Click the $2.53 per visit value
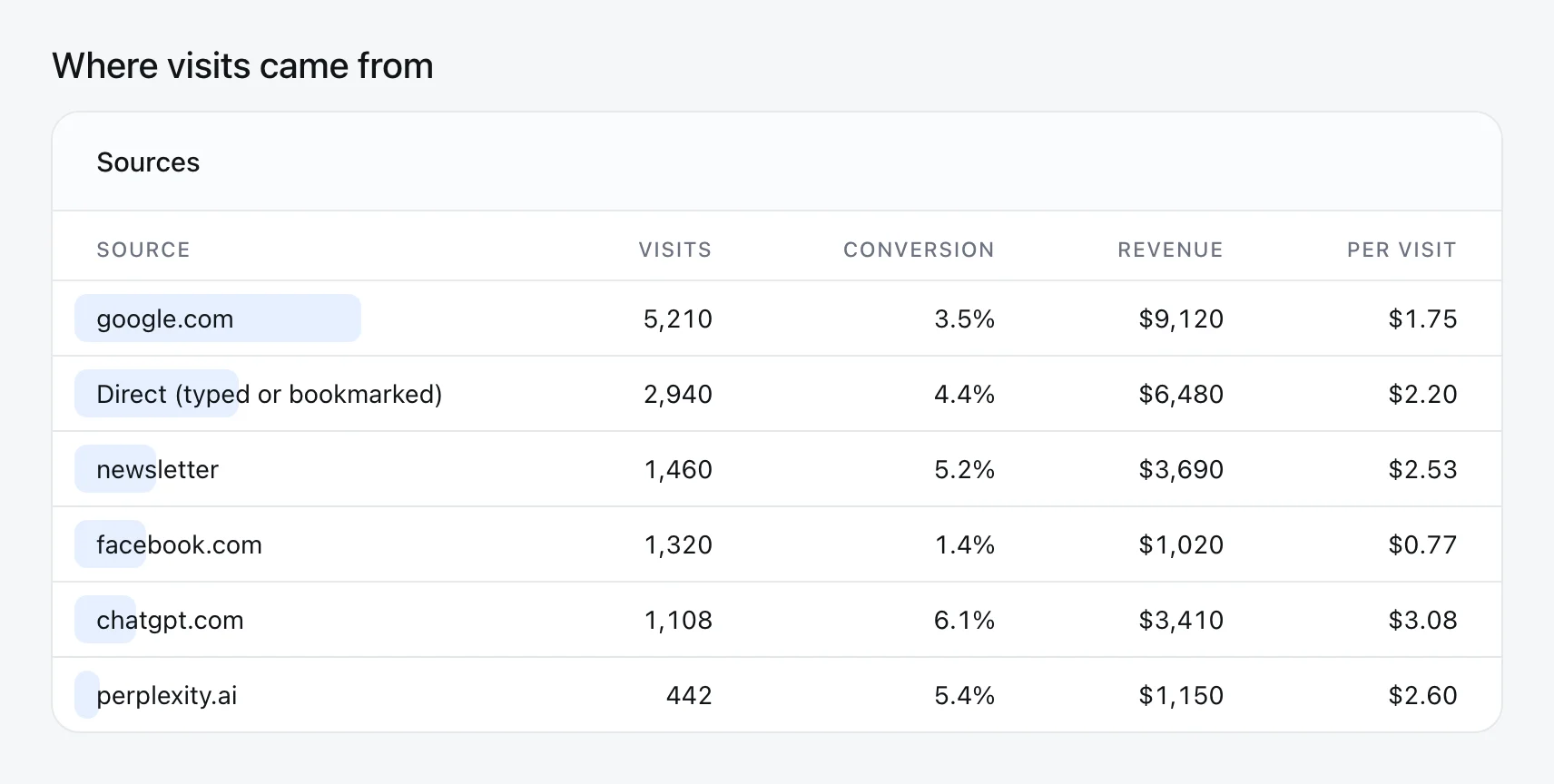 coord(1422,469)
